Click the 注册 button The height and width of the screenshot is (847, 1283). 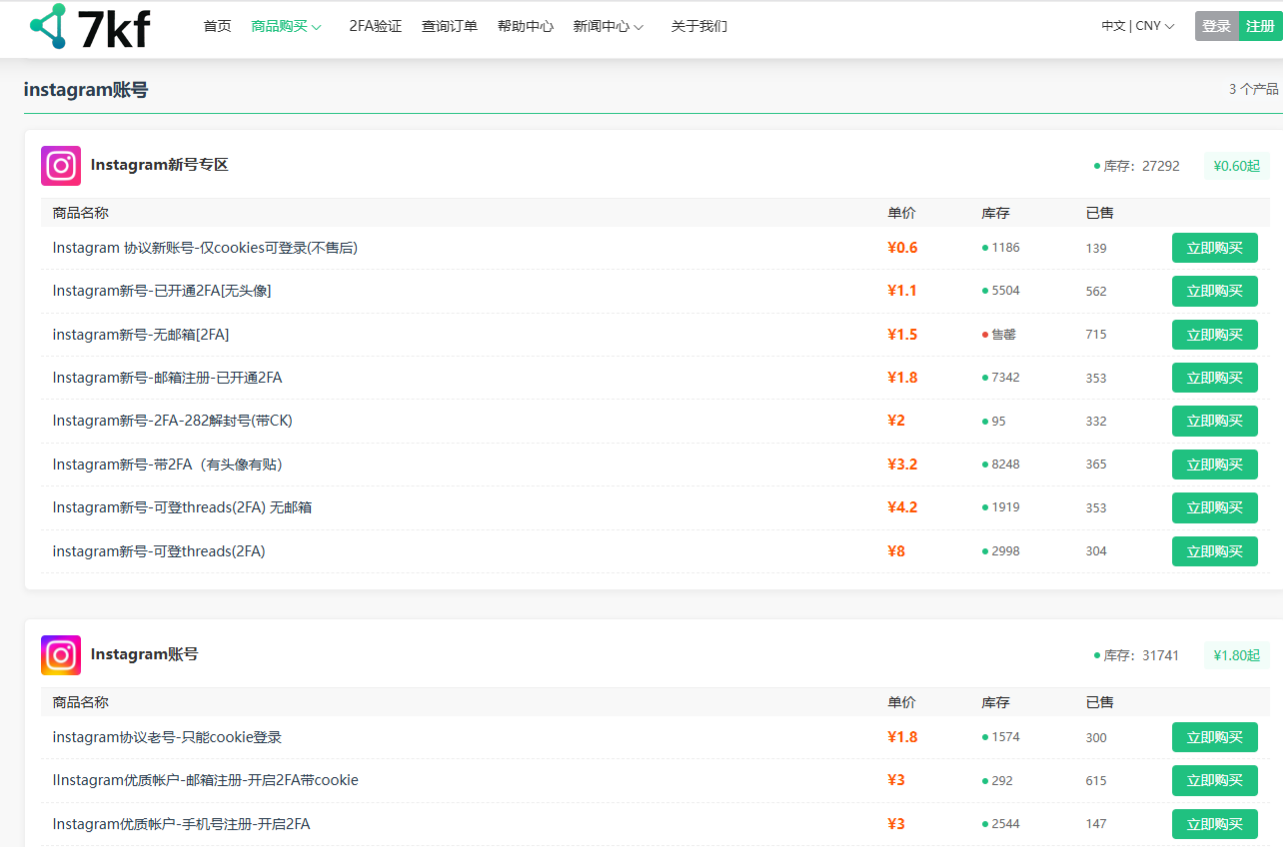pos(1261,26)
